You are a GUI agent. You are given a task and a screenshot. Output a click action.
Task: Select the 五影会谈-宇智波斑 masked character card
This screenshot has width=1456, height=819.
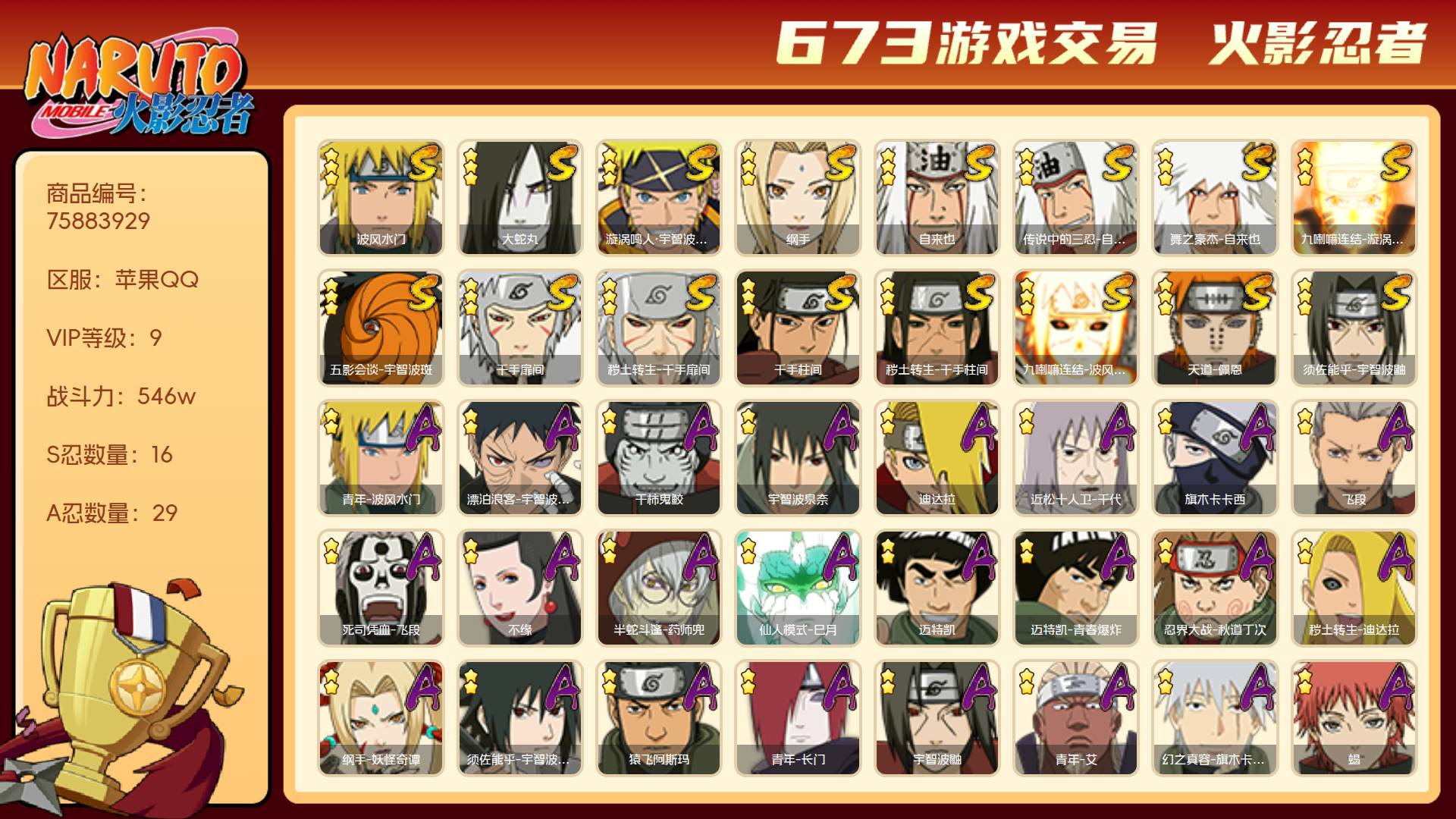click(381, 328)
